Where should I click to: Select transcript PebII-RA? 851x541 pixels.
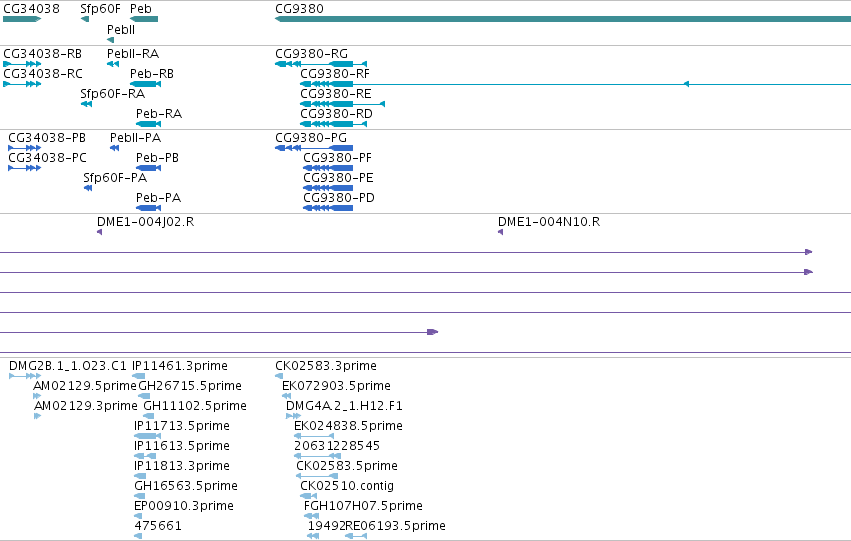[133, 54]
